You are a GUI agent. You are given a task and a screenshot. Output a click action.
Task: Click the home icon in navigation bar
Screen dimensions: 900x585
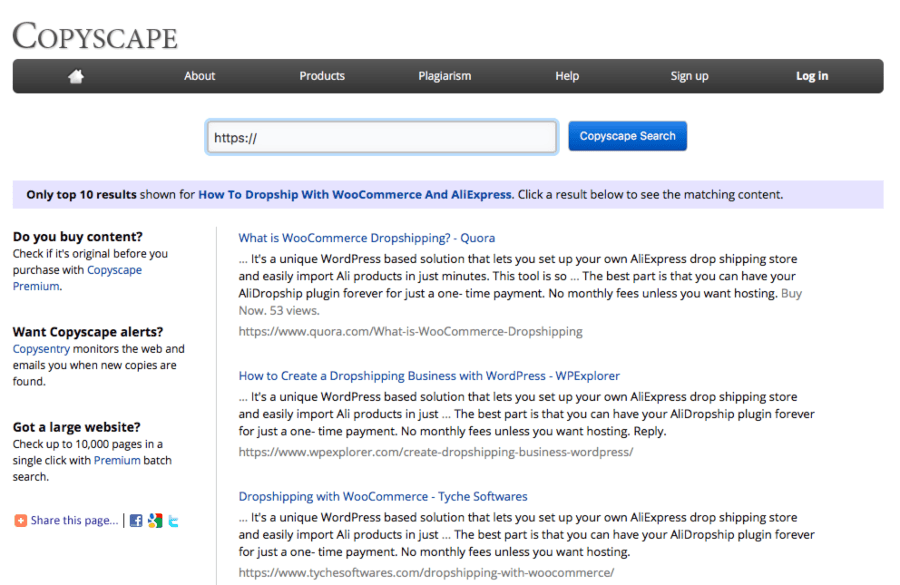tap(76, 76)
